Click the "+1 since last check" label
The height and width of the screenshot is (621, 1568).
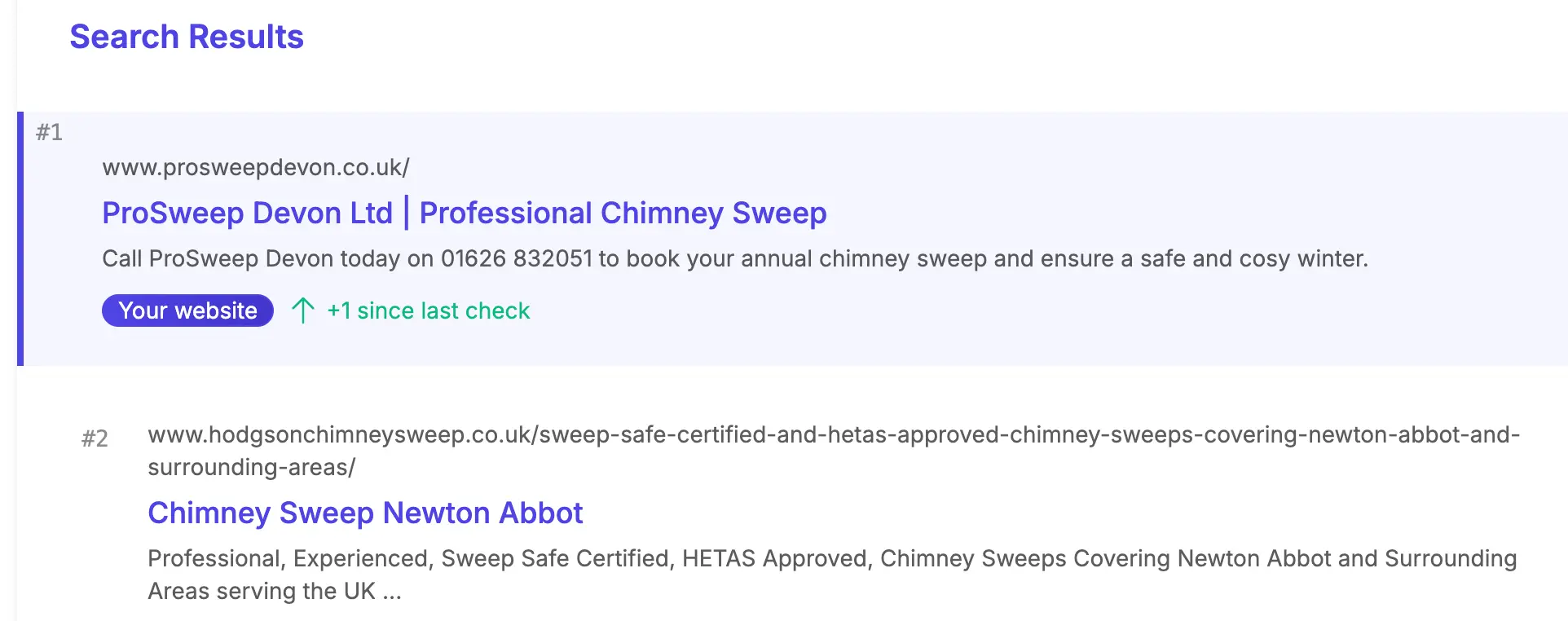(x=429, y=310)
